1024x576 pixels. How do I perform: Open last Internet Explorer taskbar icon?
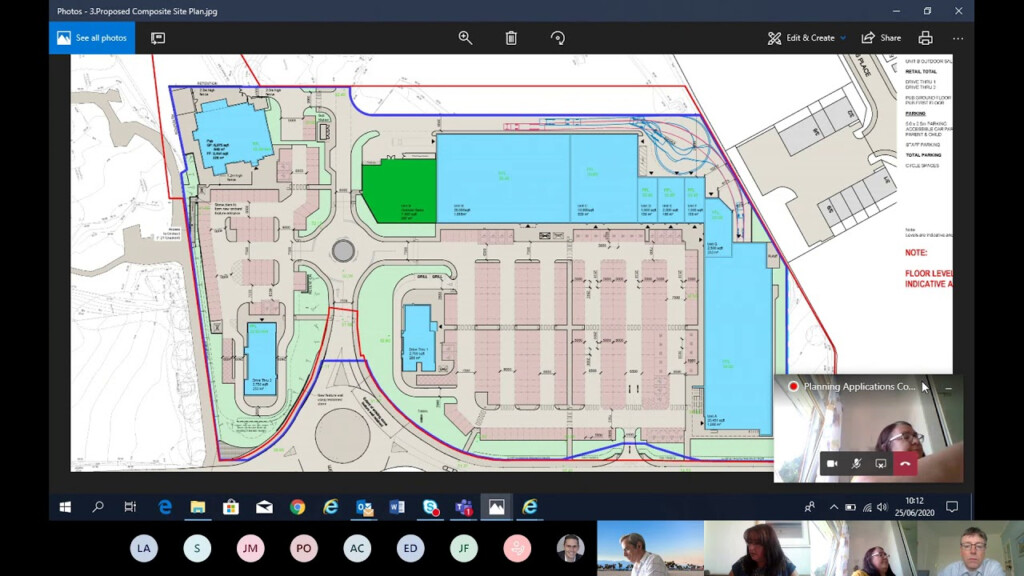coord(530,507)
